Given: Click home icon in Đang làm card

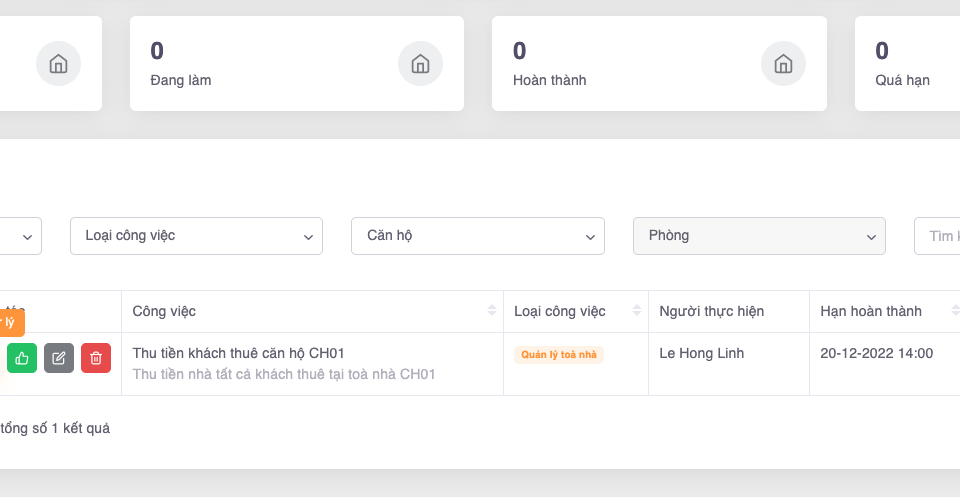Looking at the screenshot, I should (420, 64).
